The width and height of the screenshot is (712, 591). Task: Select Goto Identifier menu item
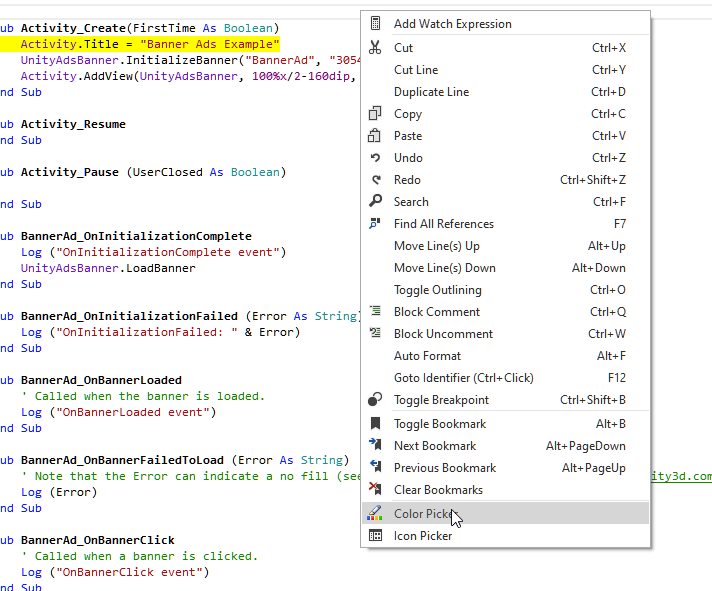(x=505, y=378)
